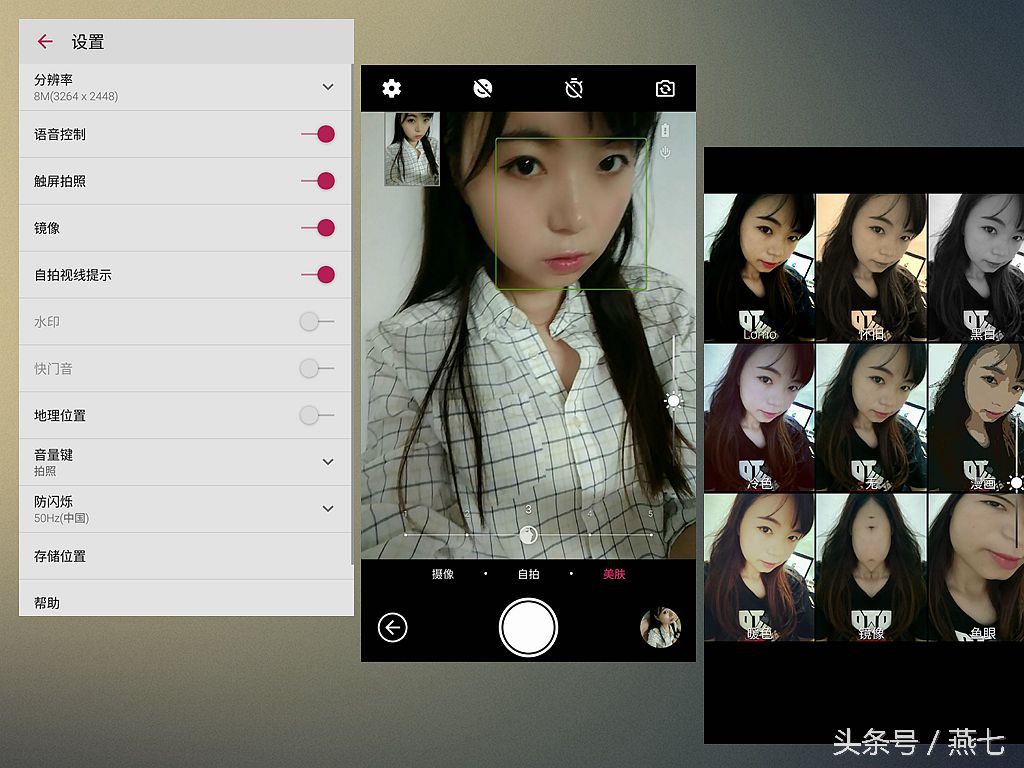Click the 50Hz(中国) anti-flicker value
1024x768 pixels.
[x=61, y=519]
